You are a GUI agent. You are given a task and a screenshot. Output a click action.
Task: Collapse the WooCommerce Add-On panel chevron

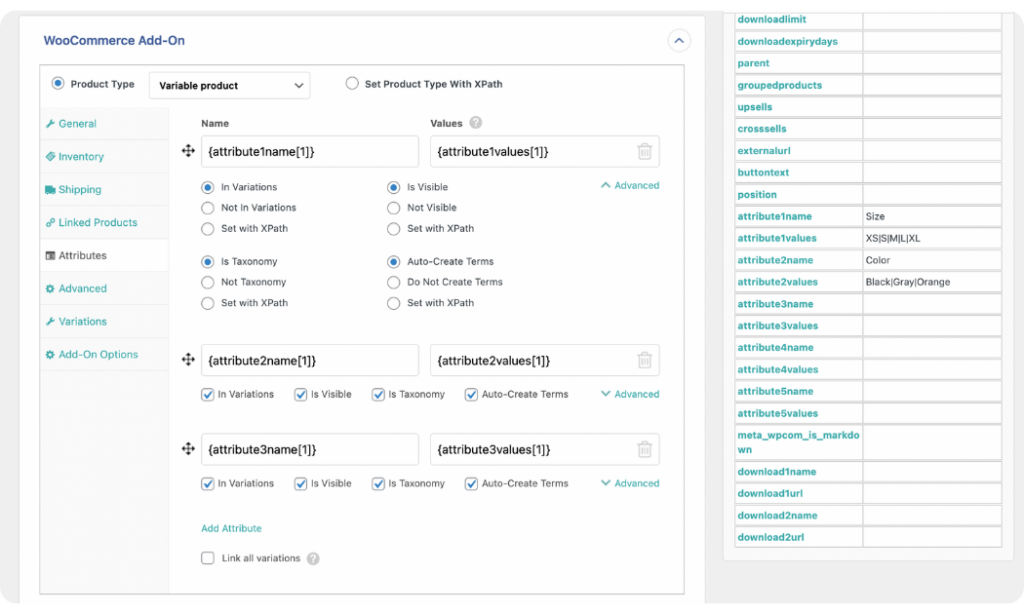coord(679,40)
